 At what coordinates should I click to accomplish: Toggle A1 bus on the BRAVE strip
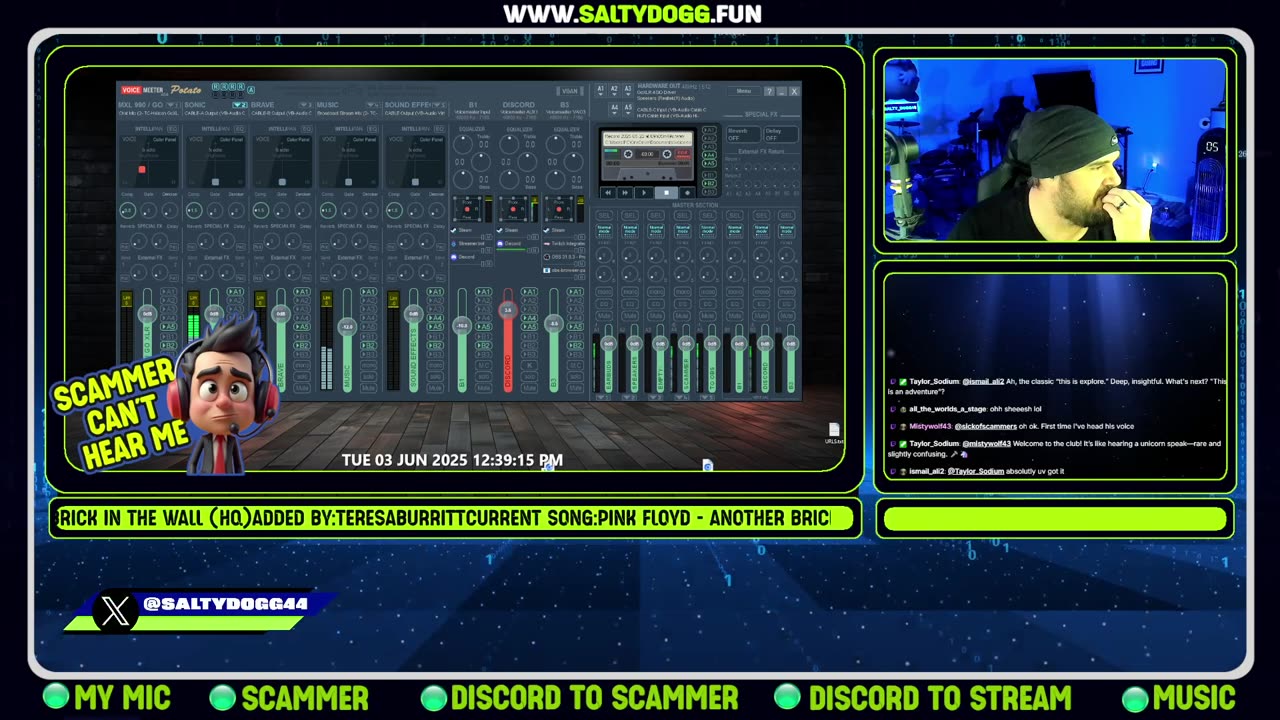(x=302, y=291)
